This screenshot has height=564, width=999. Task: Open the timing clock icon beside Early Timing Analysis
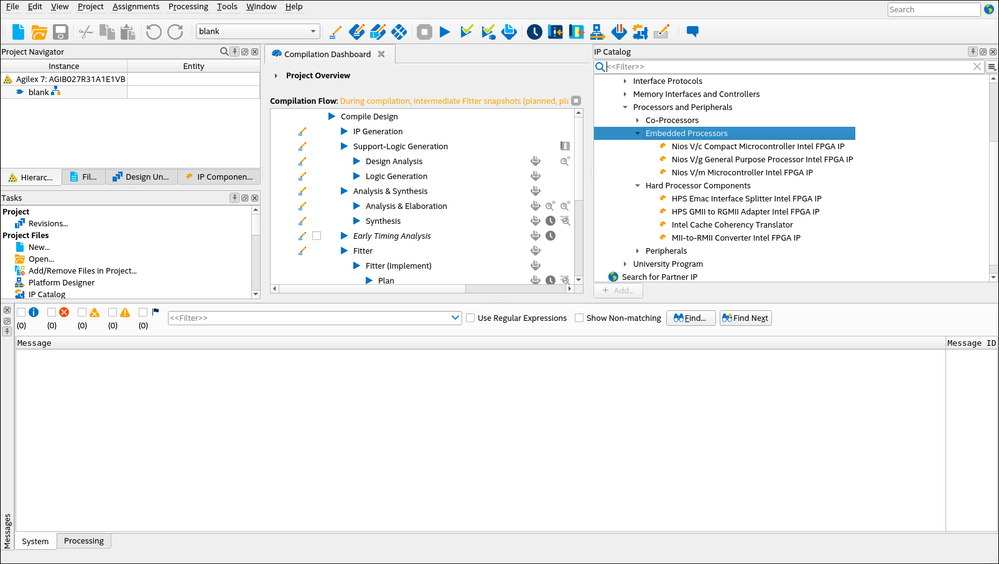550,236
